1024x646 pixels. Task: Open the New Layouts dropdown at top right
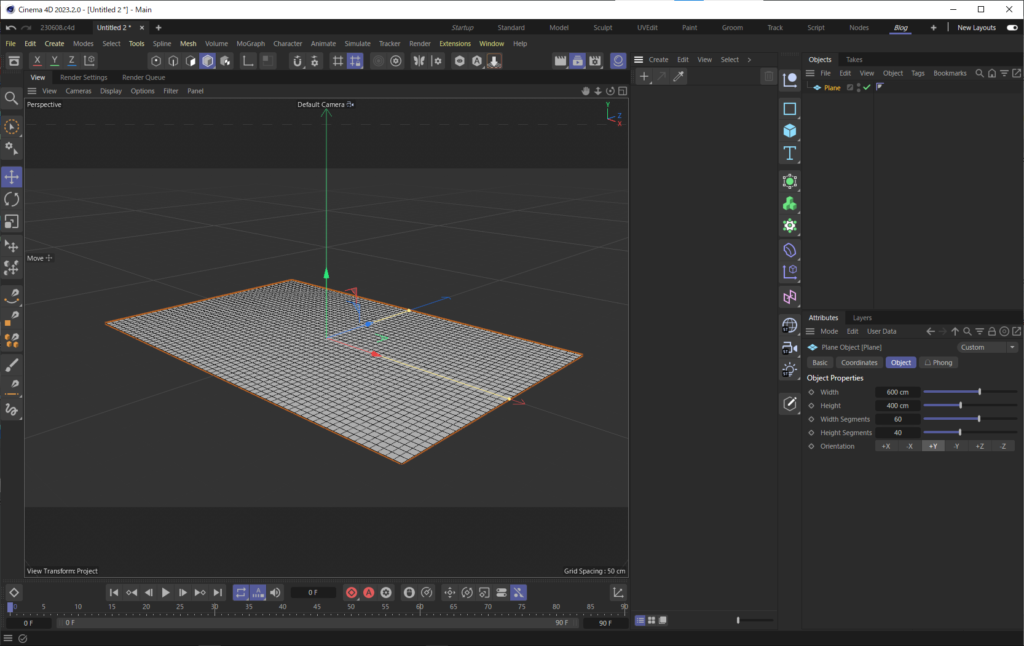point(975,27)
